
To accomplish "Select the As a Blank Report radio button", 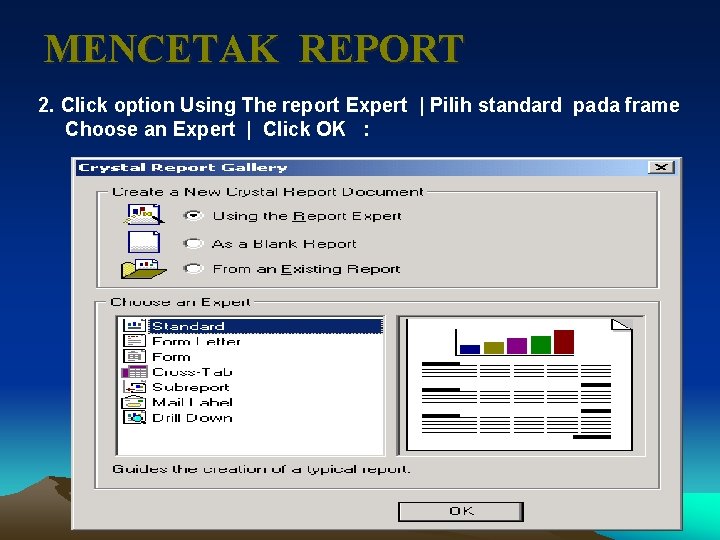I will 193,243.
